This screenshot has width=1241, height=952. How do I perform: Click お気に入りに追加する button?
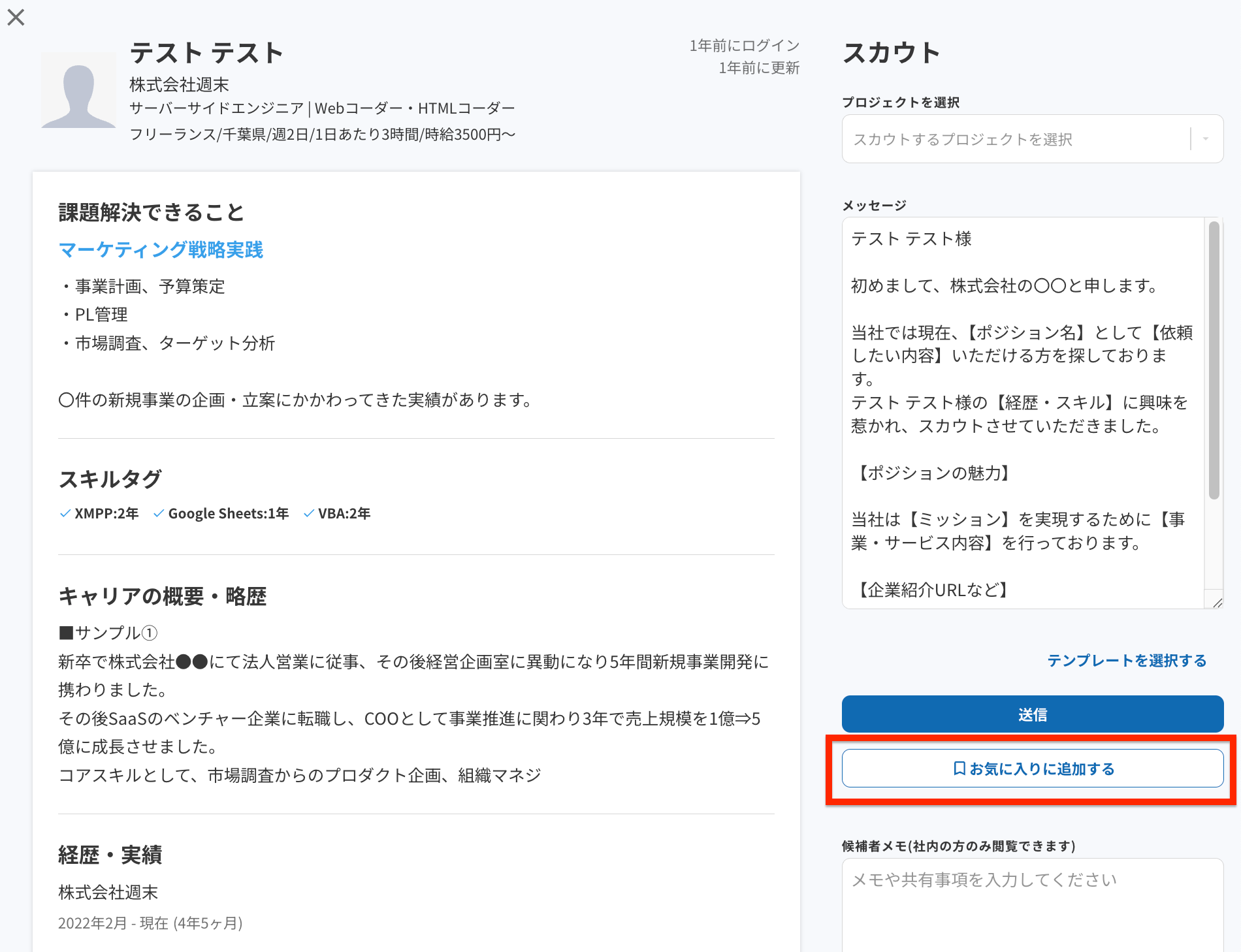1033,769
